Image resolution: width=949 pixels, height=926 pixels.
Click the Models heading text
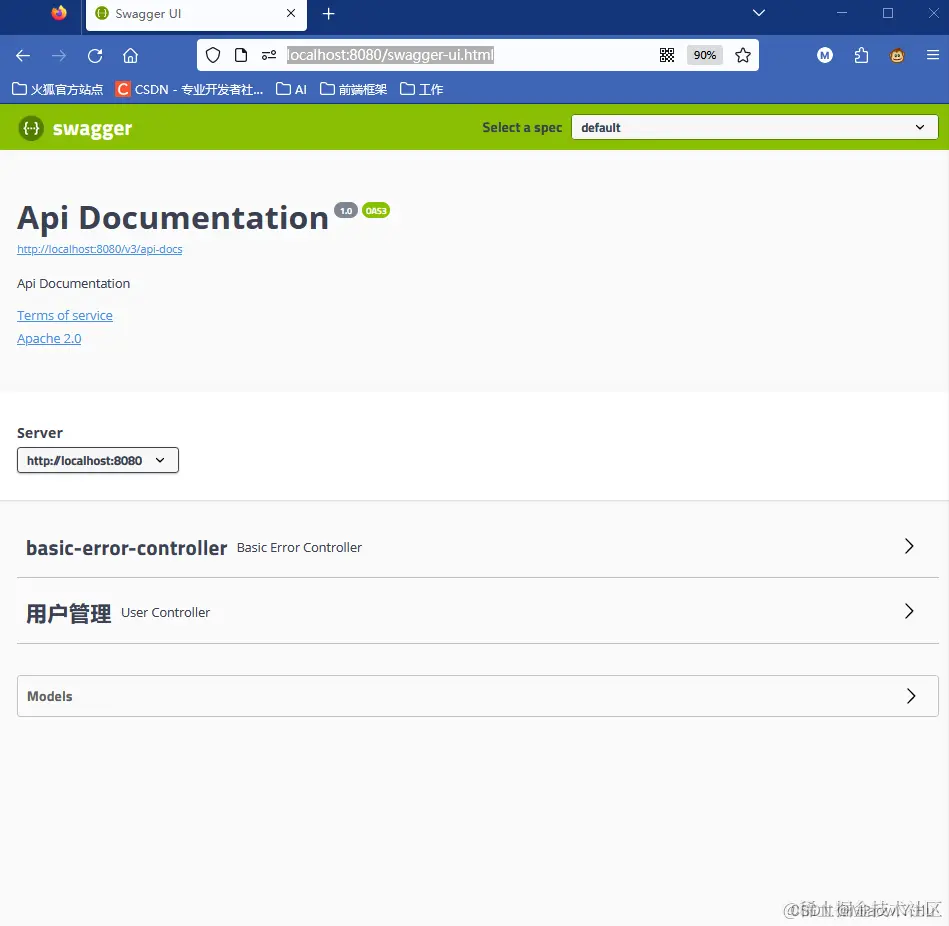click(50, 697)
